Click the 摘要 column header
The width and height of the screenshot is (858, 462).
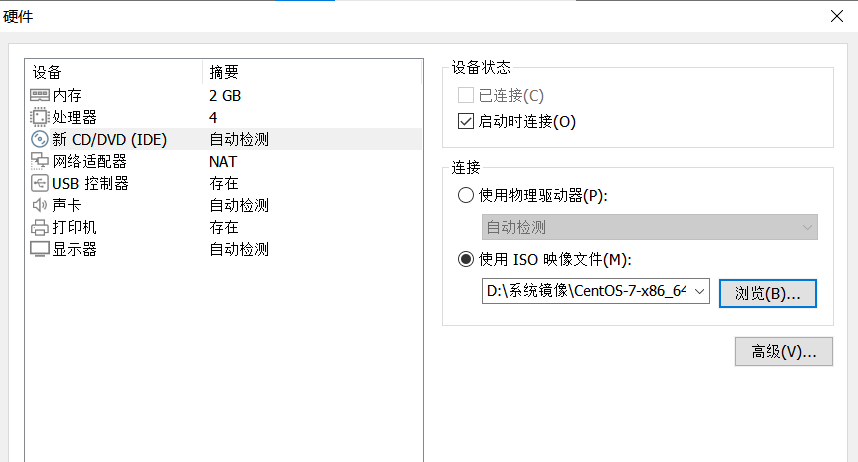pos(224,72)
